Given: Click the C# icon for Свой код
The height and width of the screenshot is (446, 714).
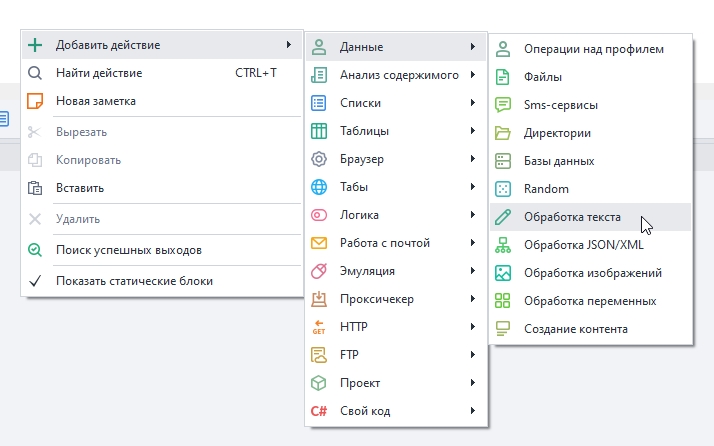Looking at the screenshot, I should point(319,411).
